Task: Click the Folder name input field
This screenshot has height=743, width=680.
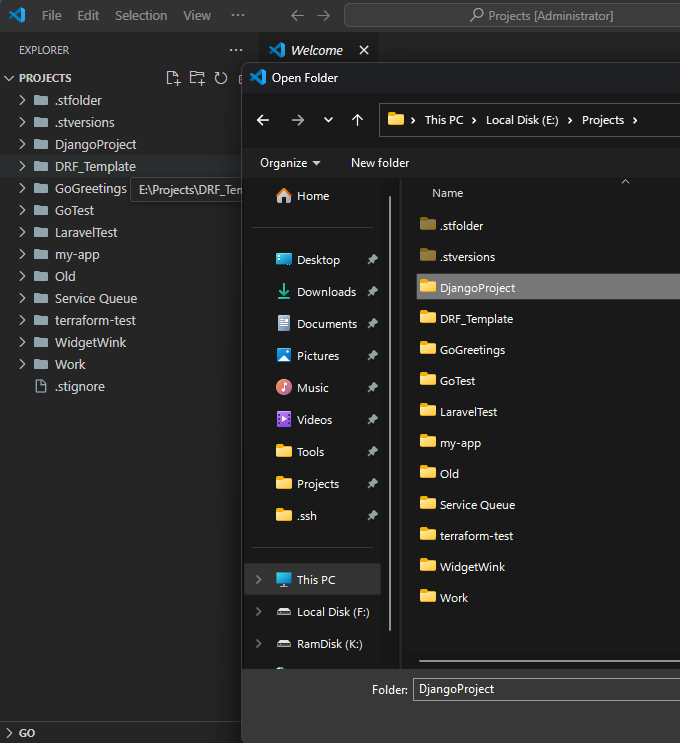Action: [545, 689]
